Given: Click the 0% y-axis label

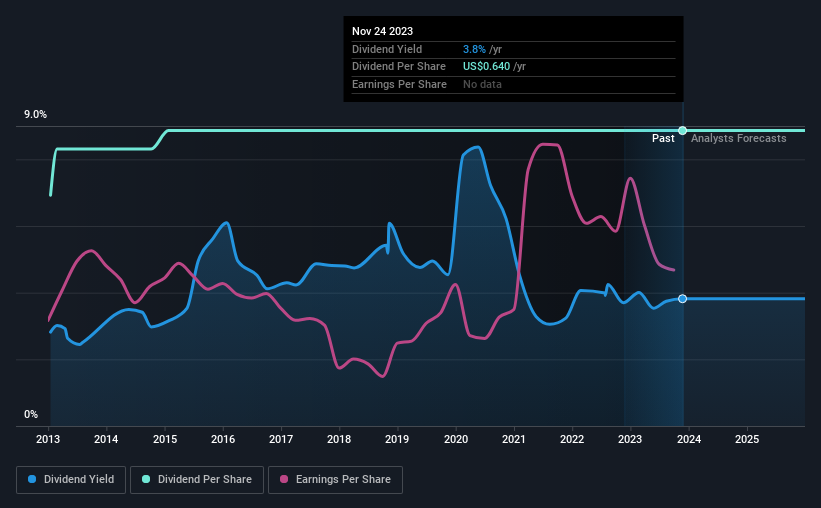Looking at the screenshot, I should pos(31,414).
